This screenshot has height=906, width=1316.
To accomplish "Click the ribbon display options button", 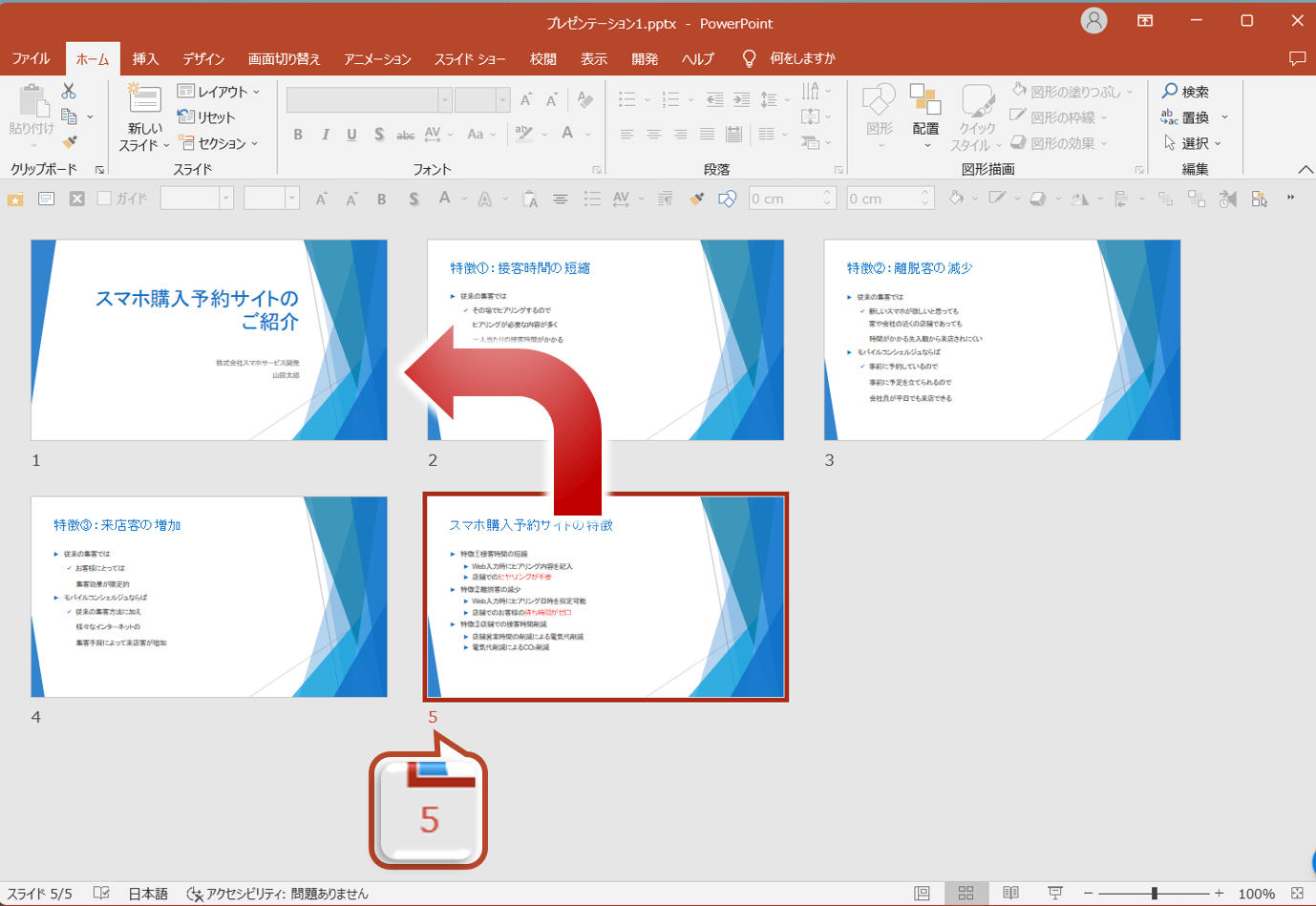I will (x=1145, y=20).
